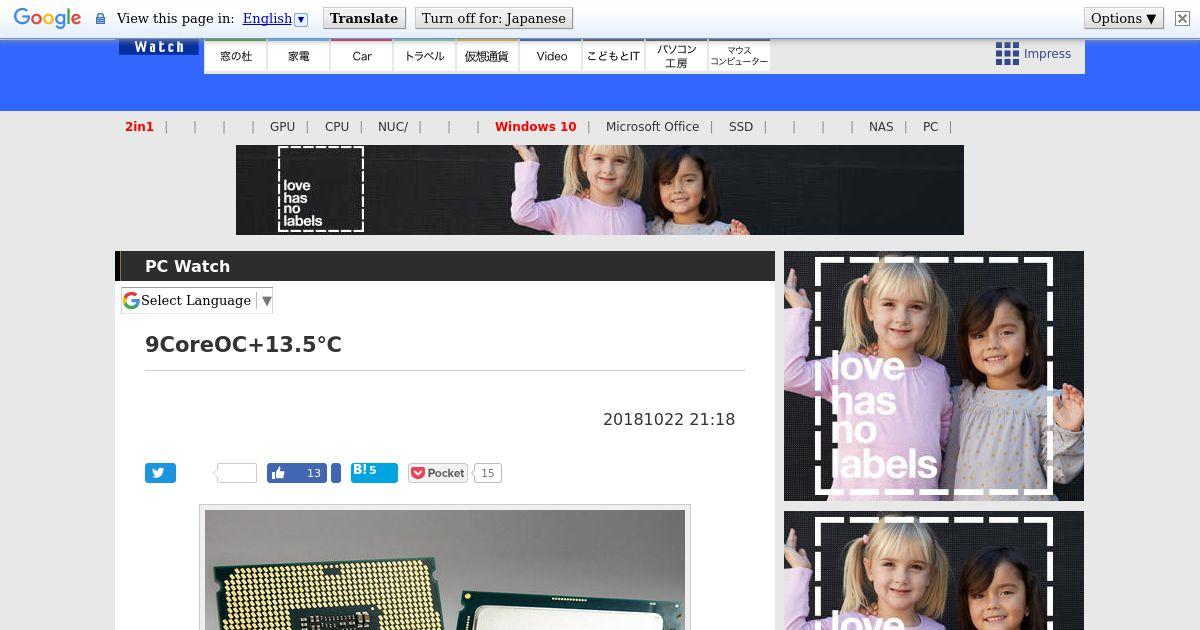Screen dimensions: 1200x630
Task: Open the NUC/ topic link
Action: 393,127
